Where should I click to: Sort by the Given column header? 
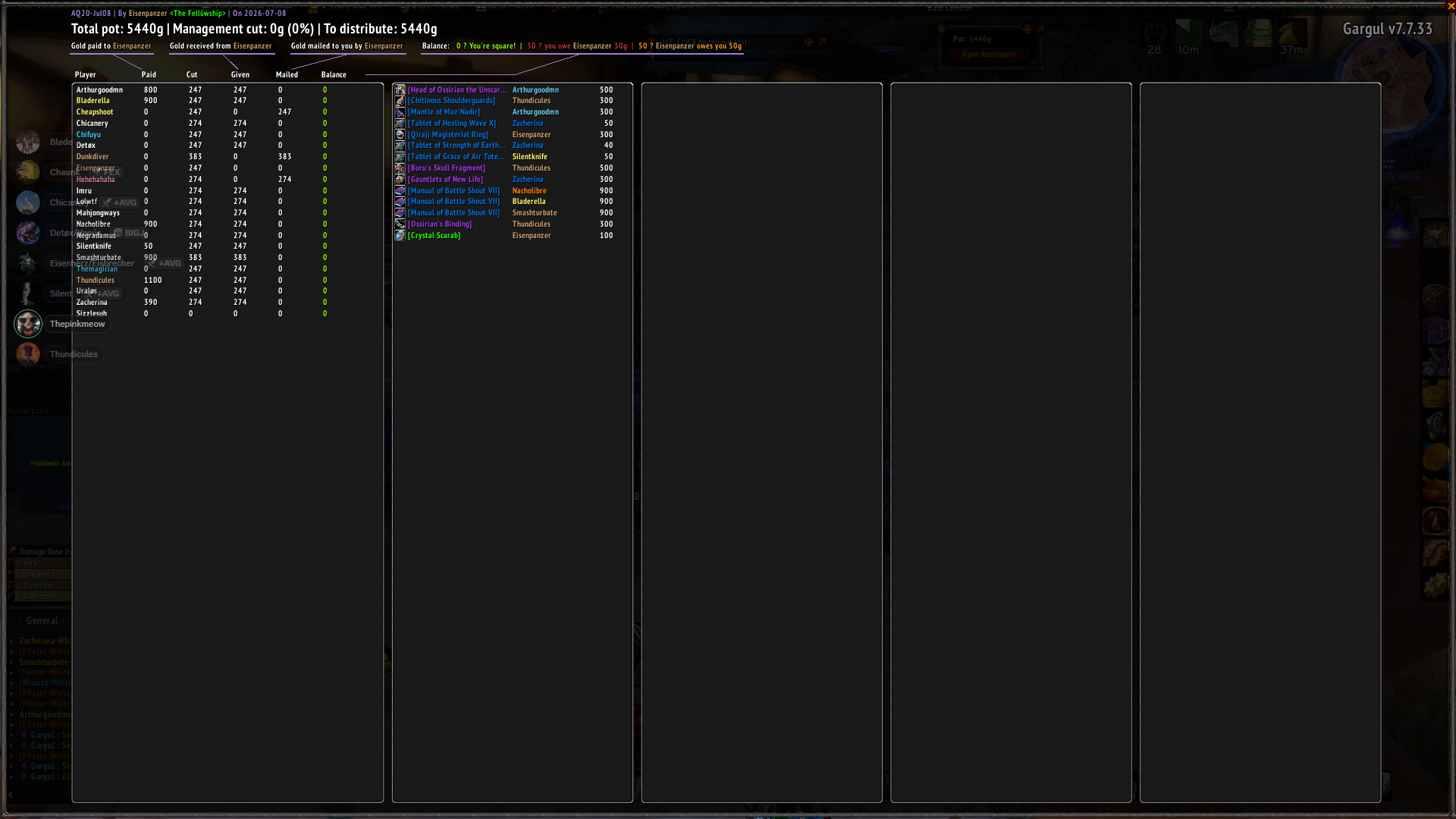tap(240, 75)
